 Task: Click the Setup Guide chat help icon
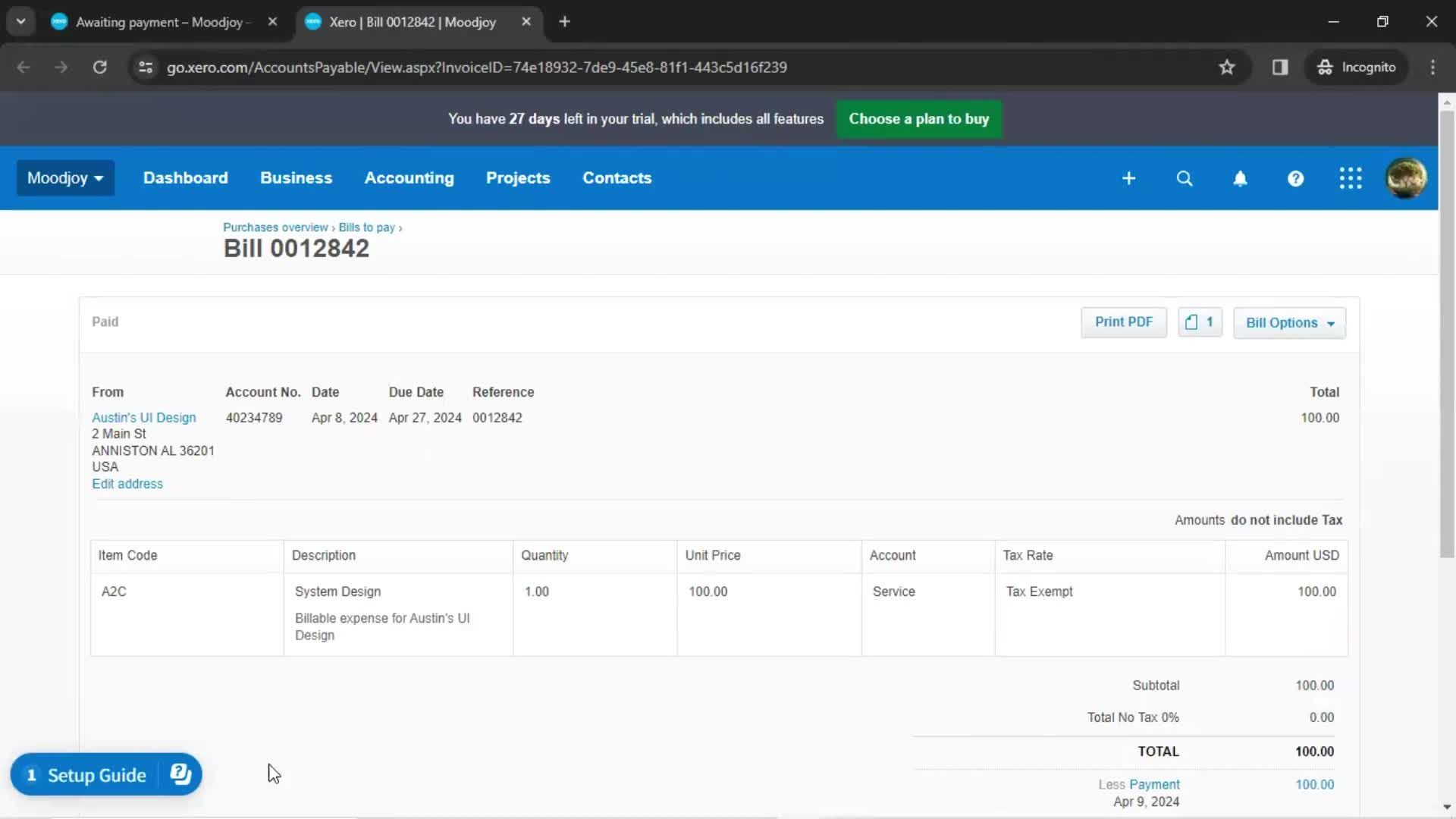[x=180, y=774]
